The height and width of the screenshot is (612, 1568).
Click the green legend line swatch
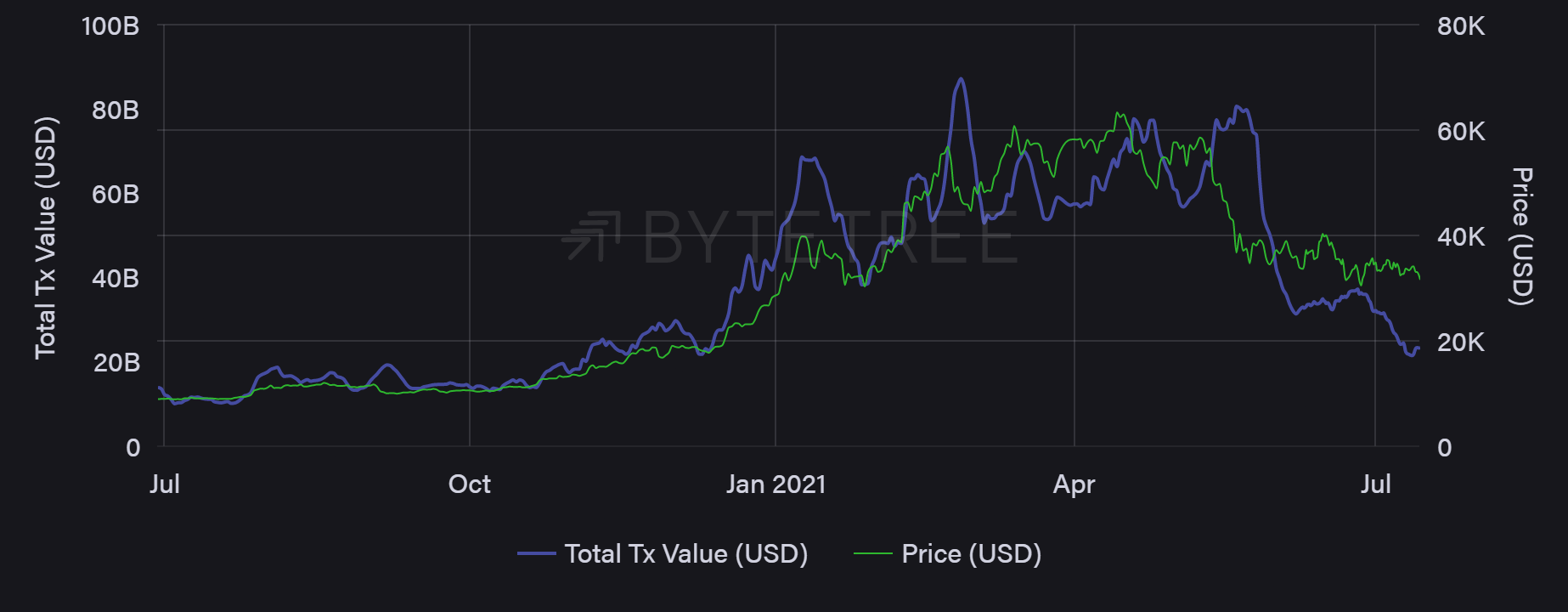[x=872, y=554]
